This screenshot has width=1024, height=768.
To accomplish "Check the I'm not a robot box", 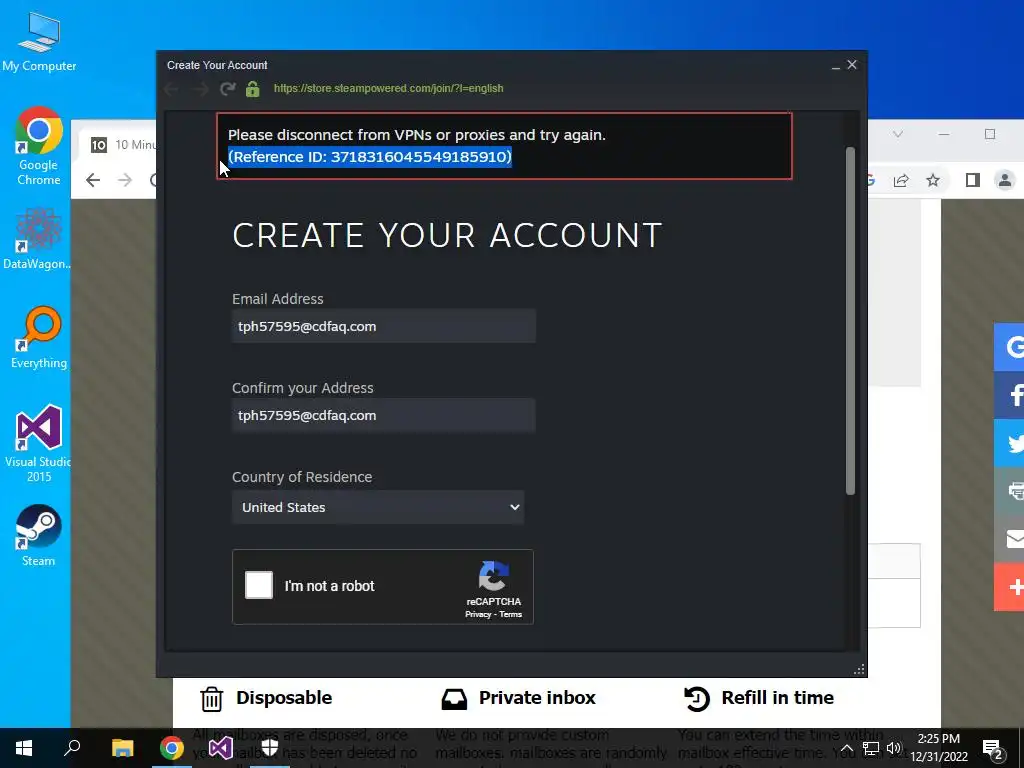I will click(x=259, y=585).
